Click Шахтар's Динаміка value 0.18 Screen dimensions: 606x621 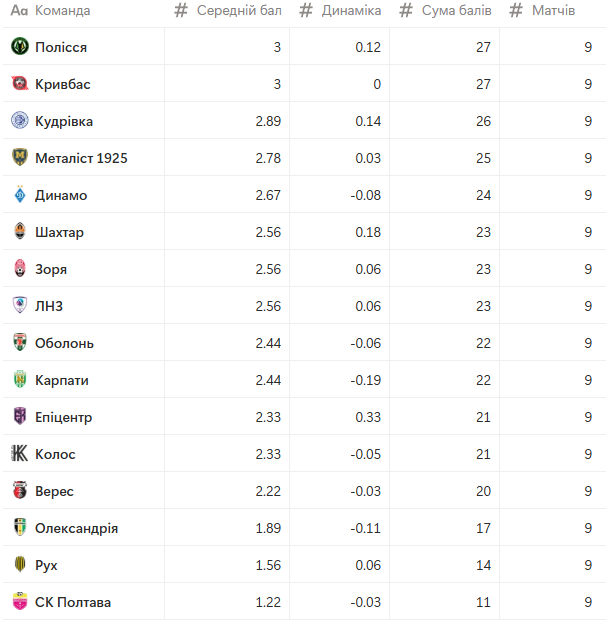(x=368, y=233)
